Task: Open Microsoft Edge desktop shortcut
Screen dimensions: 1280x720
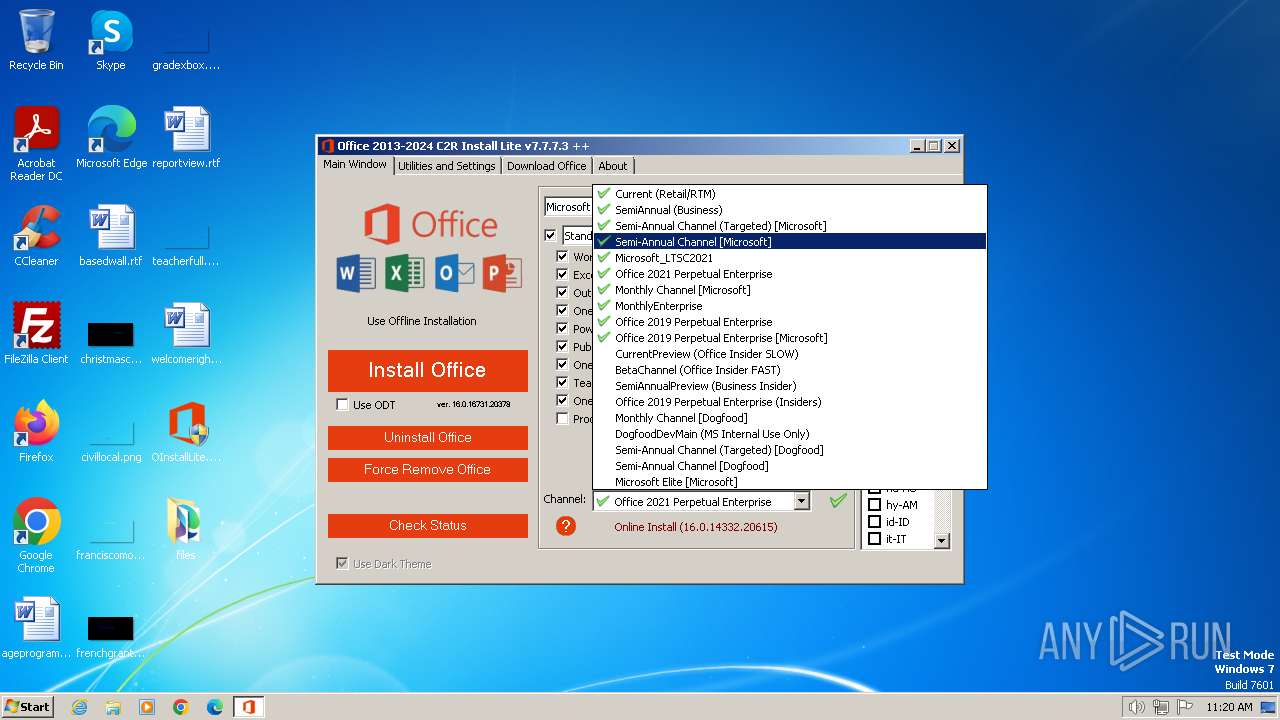Action: (111, 138)
